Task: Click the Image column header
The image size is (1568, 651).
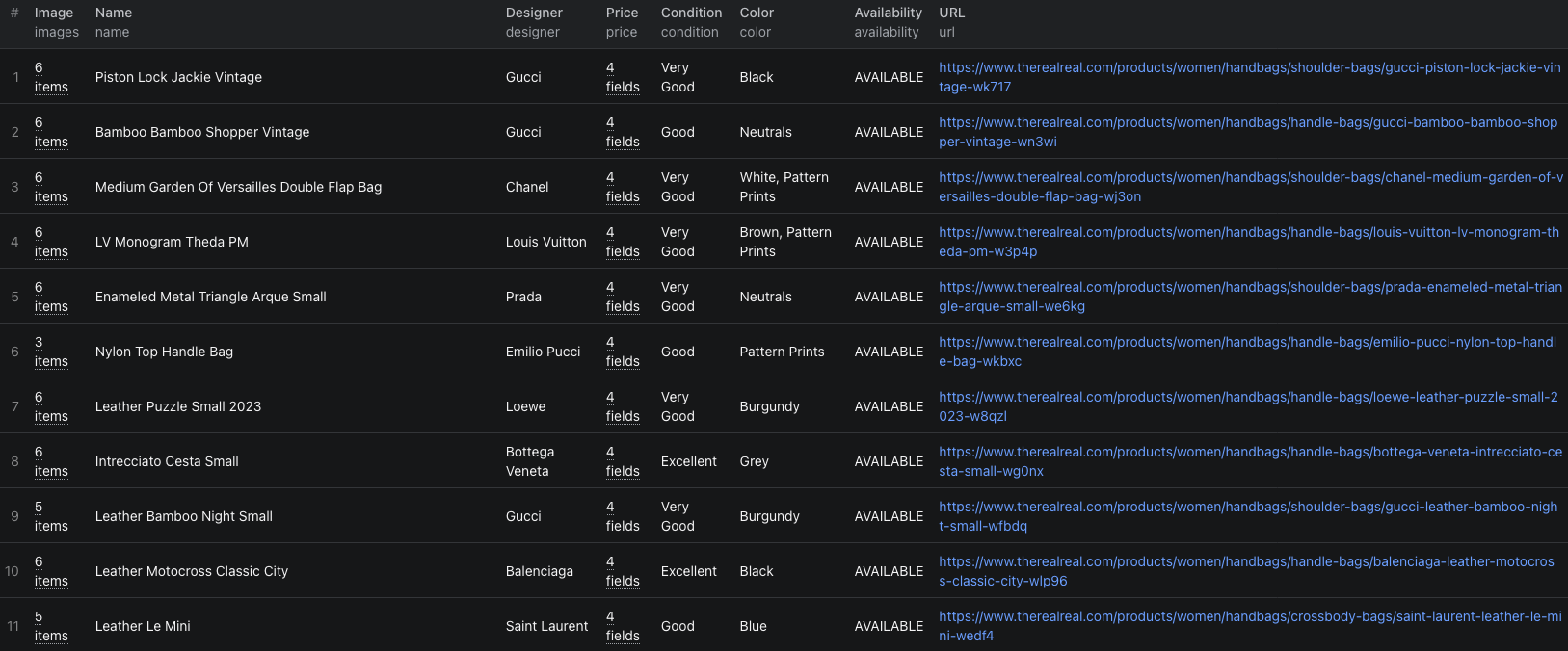Action: tap(57, 22)
